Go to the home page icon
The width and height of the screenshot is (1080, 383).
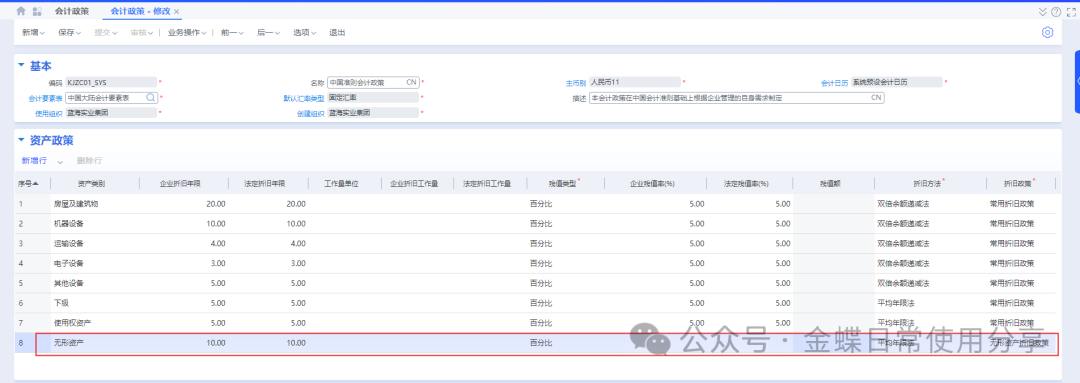click(x=21, y=11)
